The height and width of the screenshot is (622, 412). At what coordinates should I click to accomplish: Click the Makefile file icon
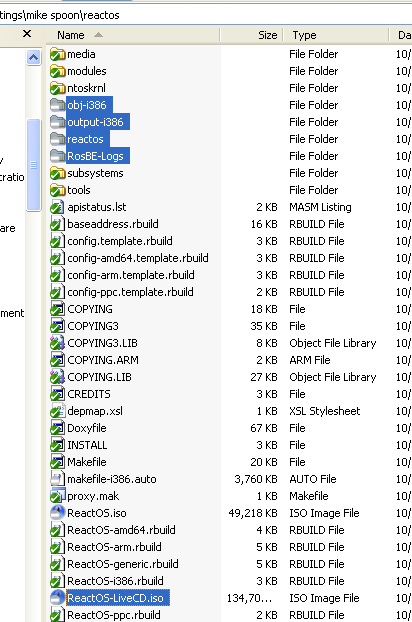(57, 462)
